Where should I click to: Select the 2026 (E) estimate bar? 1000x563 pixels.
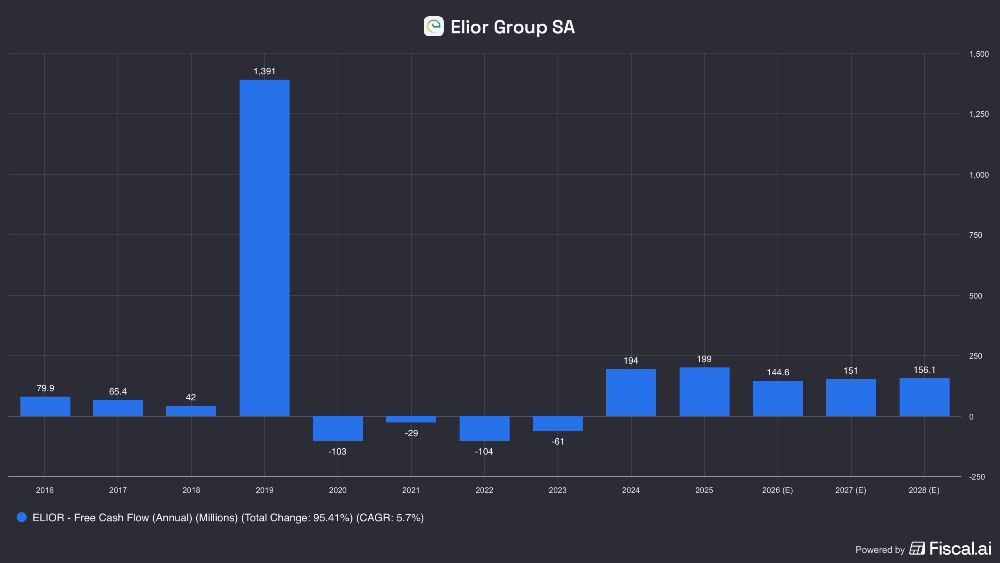click(778, 398)
